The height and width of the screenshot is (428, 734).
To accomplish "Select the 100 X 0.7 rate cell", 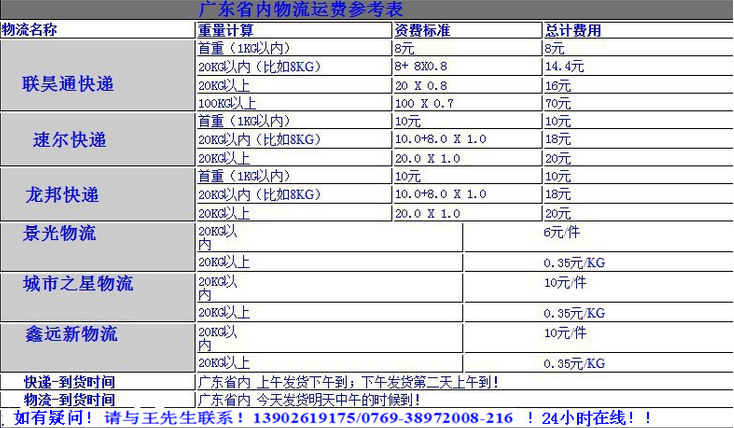I will pos(423,103).
